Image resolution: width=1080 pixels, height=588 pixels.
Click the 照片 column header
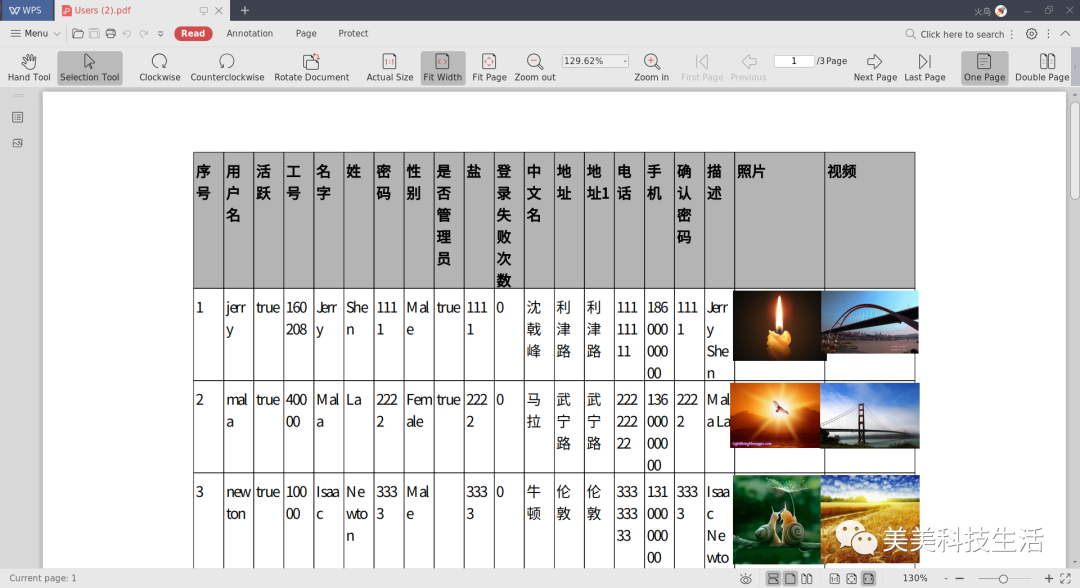pyautogui.click(x=779, y=220)
